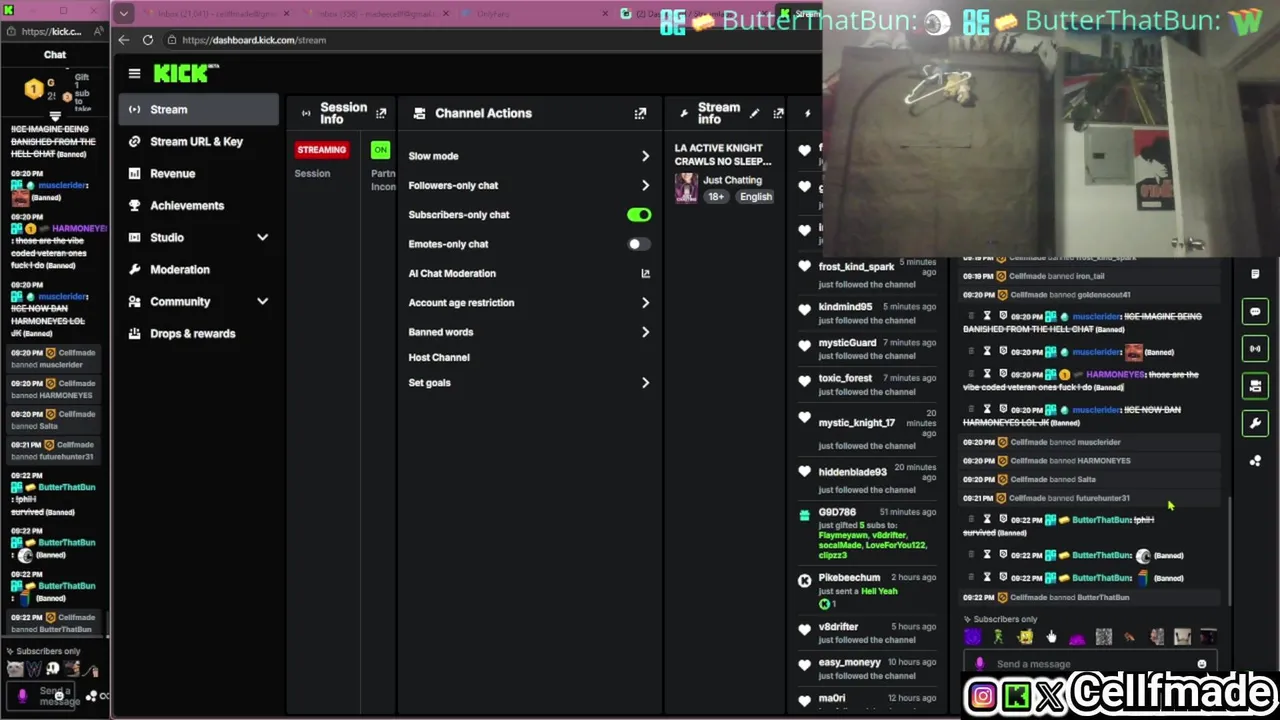The height and width of the screenshot is (720, 1280).
Task: Click the stream title LA ACTIVE KNIGHT CRAWLS
Action: [x=723, y=154]
